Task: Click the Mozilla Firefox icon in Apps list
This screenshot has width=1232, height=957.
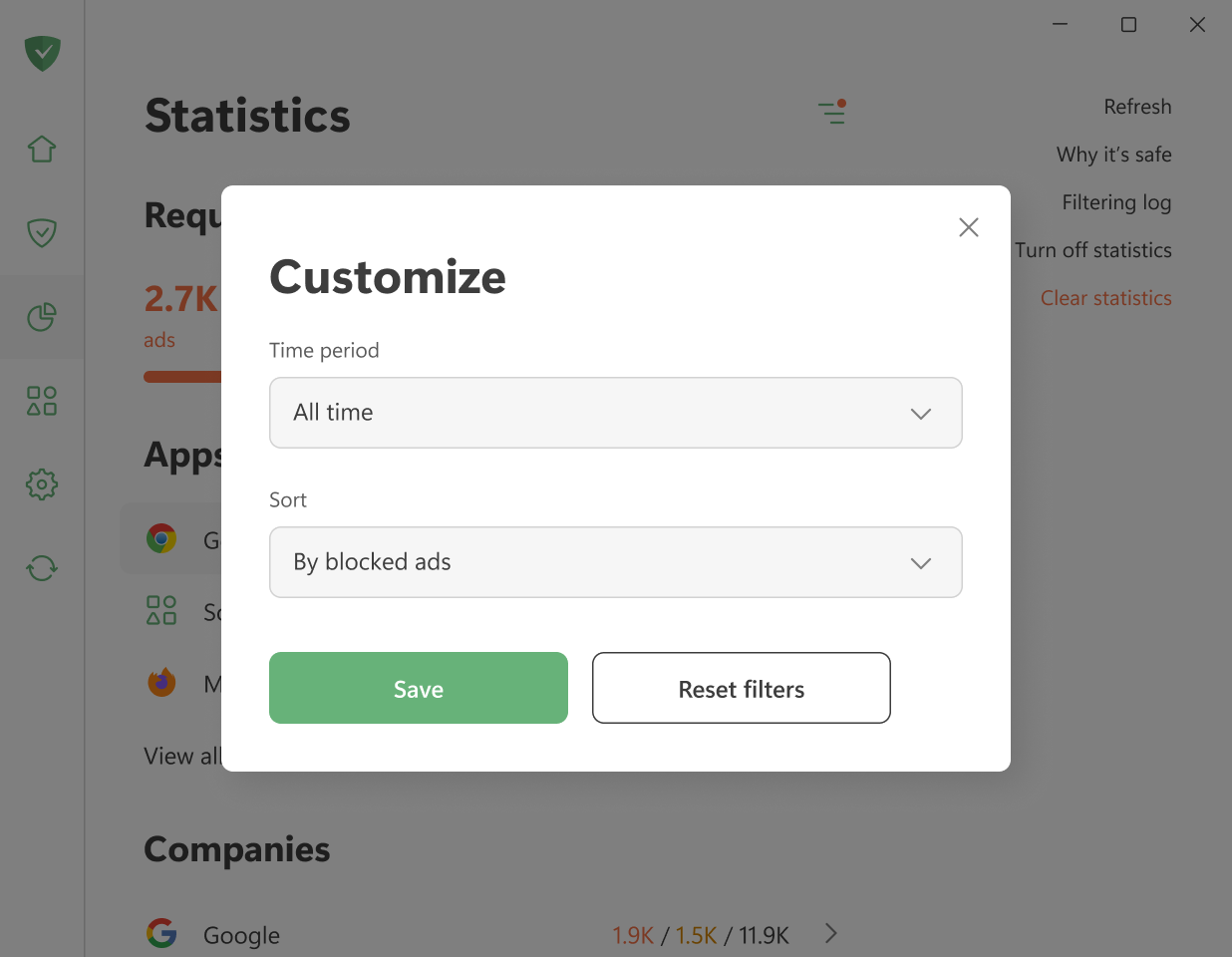Action: 160,682
